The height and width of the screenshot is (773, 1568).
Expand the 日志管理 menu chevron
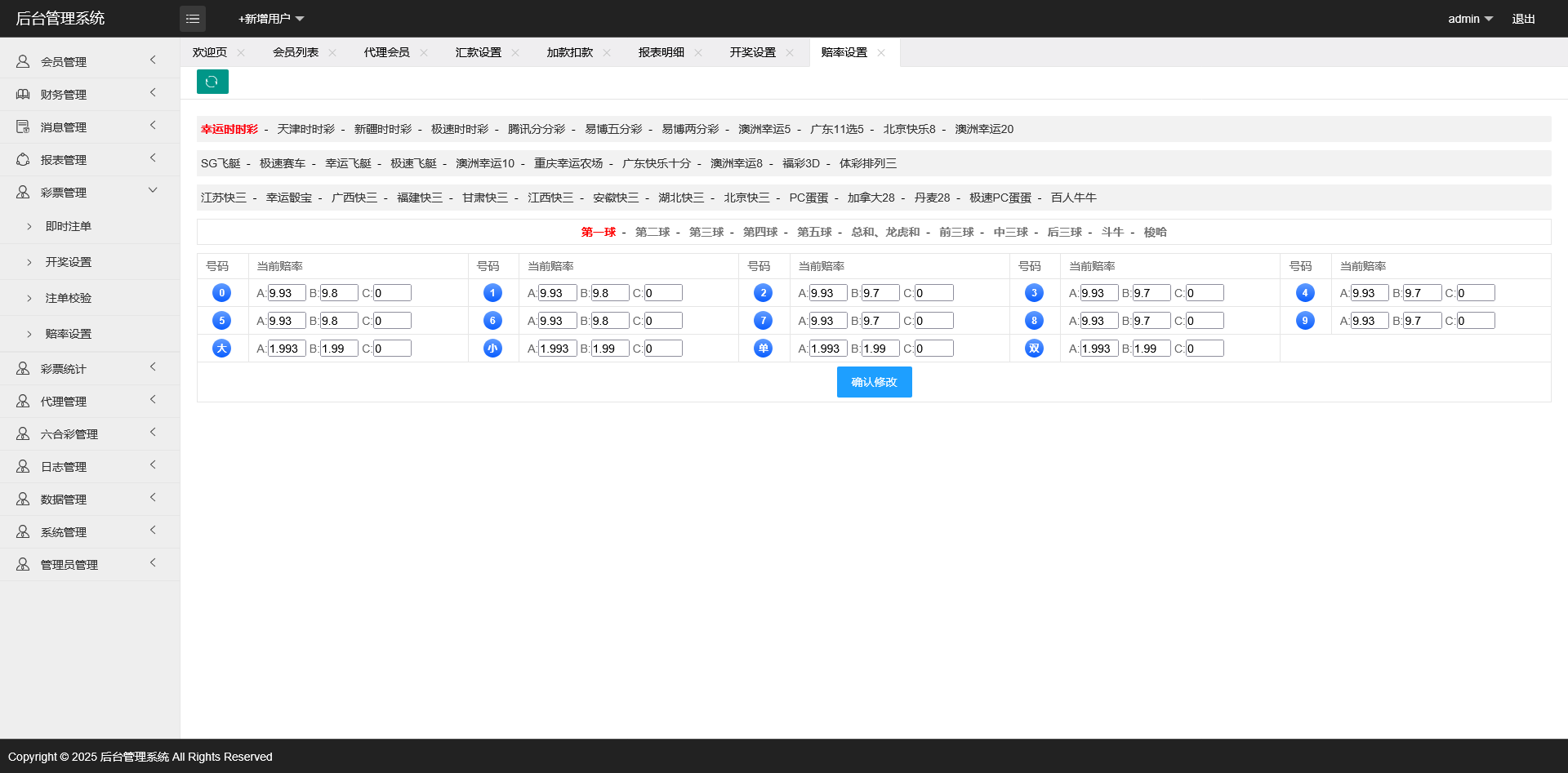click(153, 465)
